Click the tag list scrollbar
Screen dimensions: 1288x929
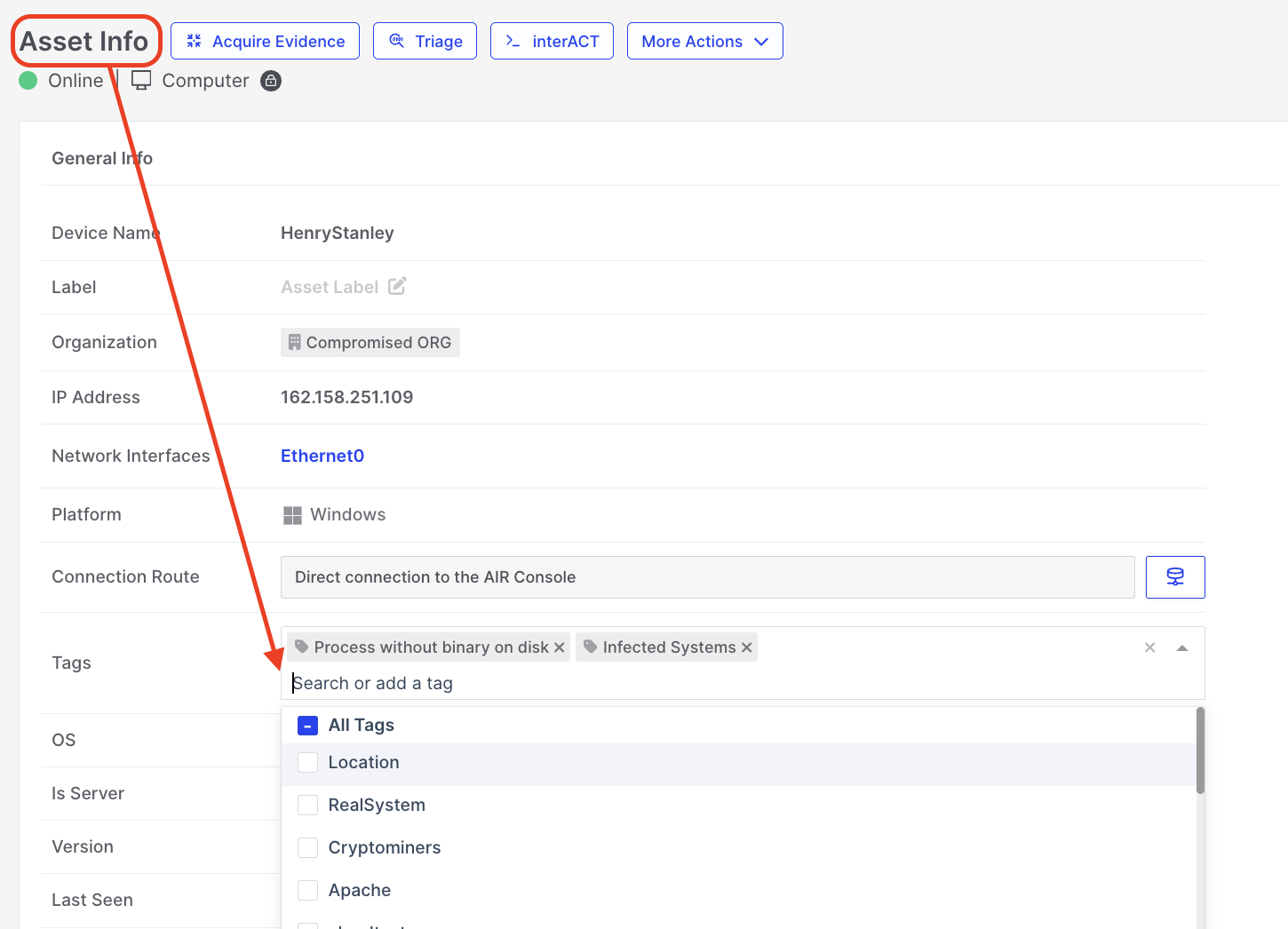(1200, 750)
